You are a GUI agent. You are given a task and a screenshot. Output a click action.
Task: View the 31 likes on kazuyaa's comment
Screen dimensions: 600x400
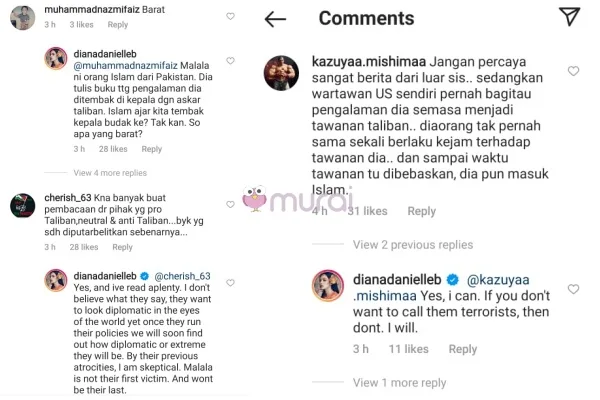367,211
